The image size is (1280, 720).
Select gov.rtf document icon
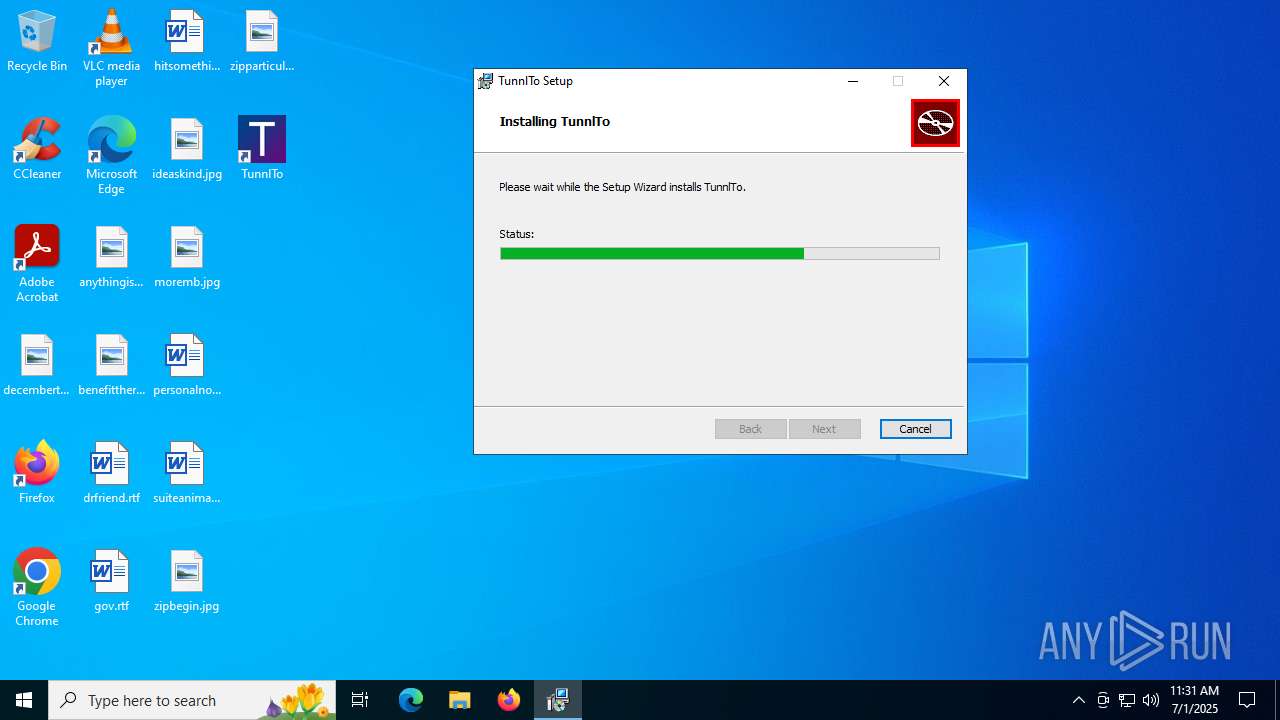click(111, 581)
